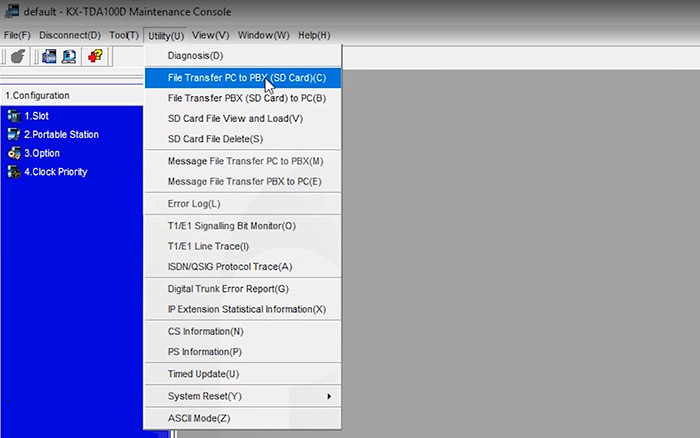Screen dimensions: 700x438
Task: Open the View(V) menu
Action: pos(210,35)
